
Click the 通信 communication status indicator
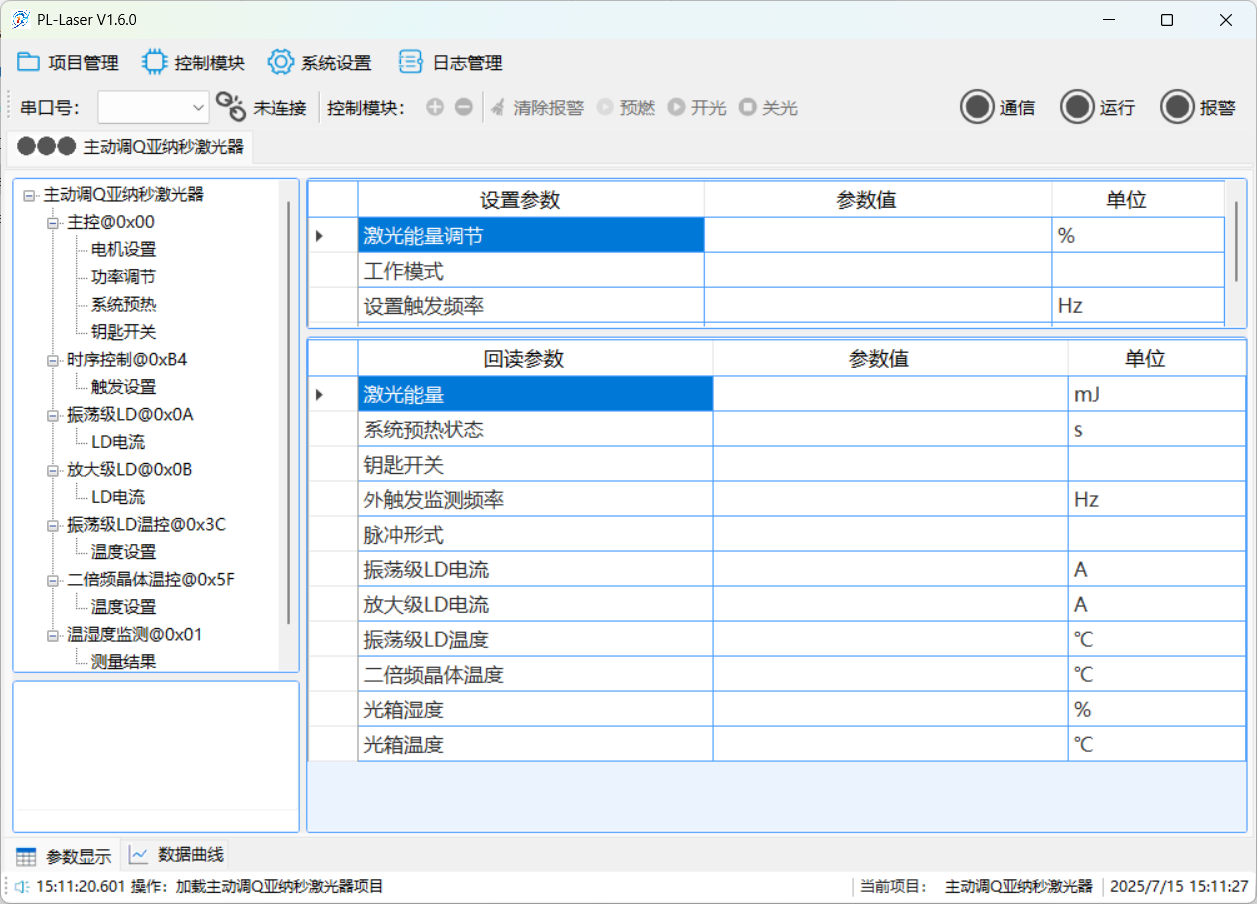click(x=977, y=107)
